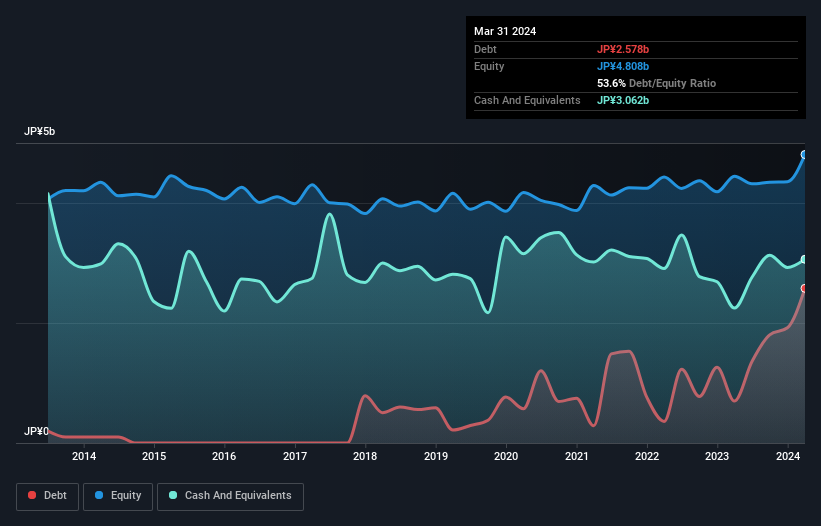Select the 2015 x-axis label
Screen dimensions: 821x526
(154, 456)
